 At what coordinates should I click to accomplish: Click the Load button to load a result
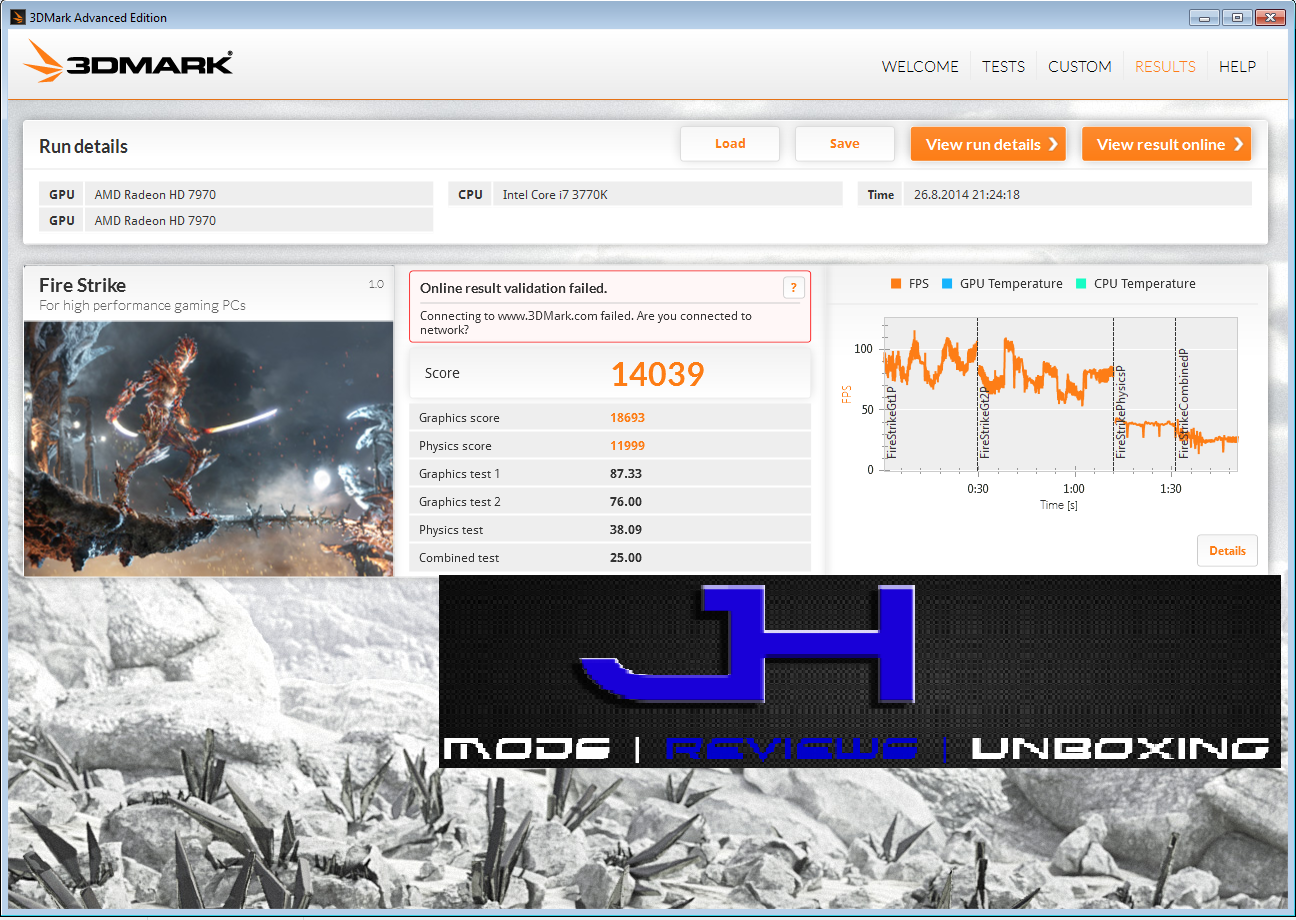(730, 143)
